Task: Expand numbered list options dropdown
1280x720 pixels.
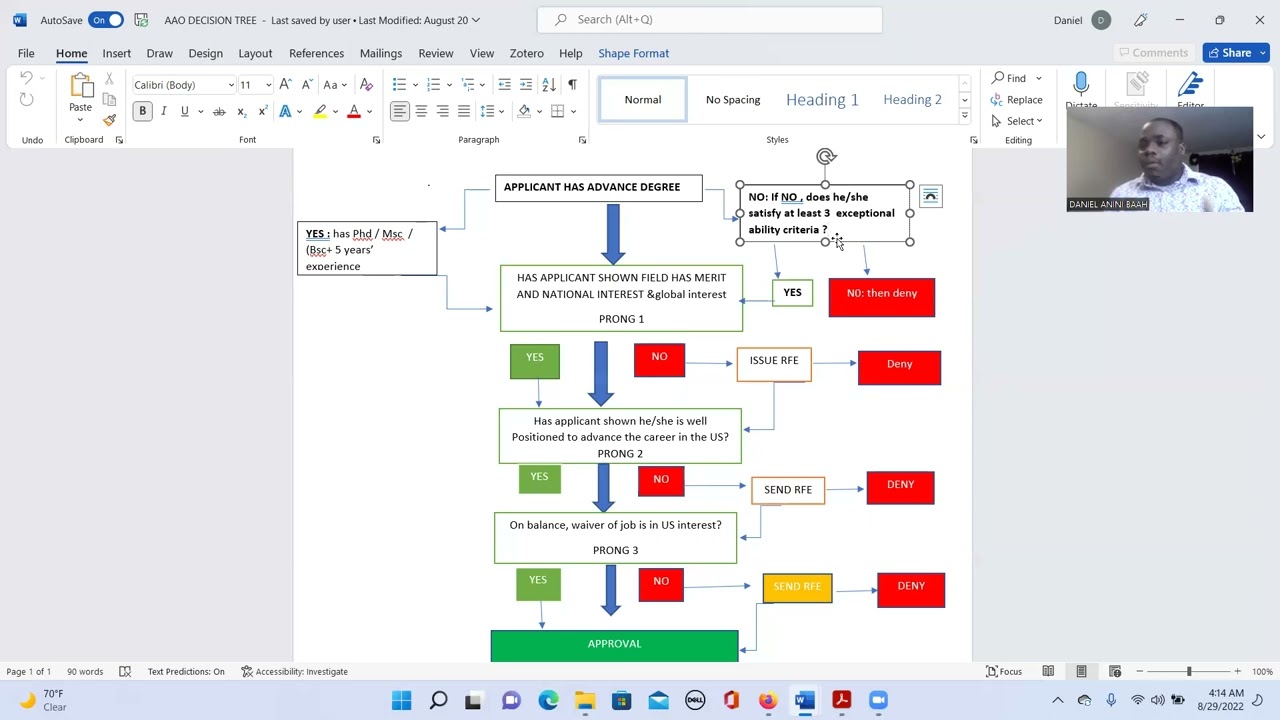Action: coord(449,85)
